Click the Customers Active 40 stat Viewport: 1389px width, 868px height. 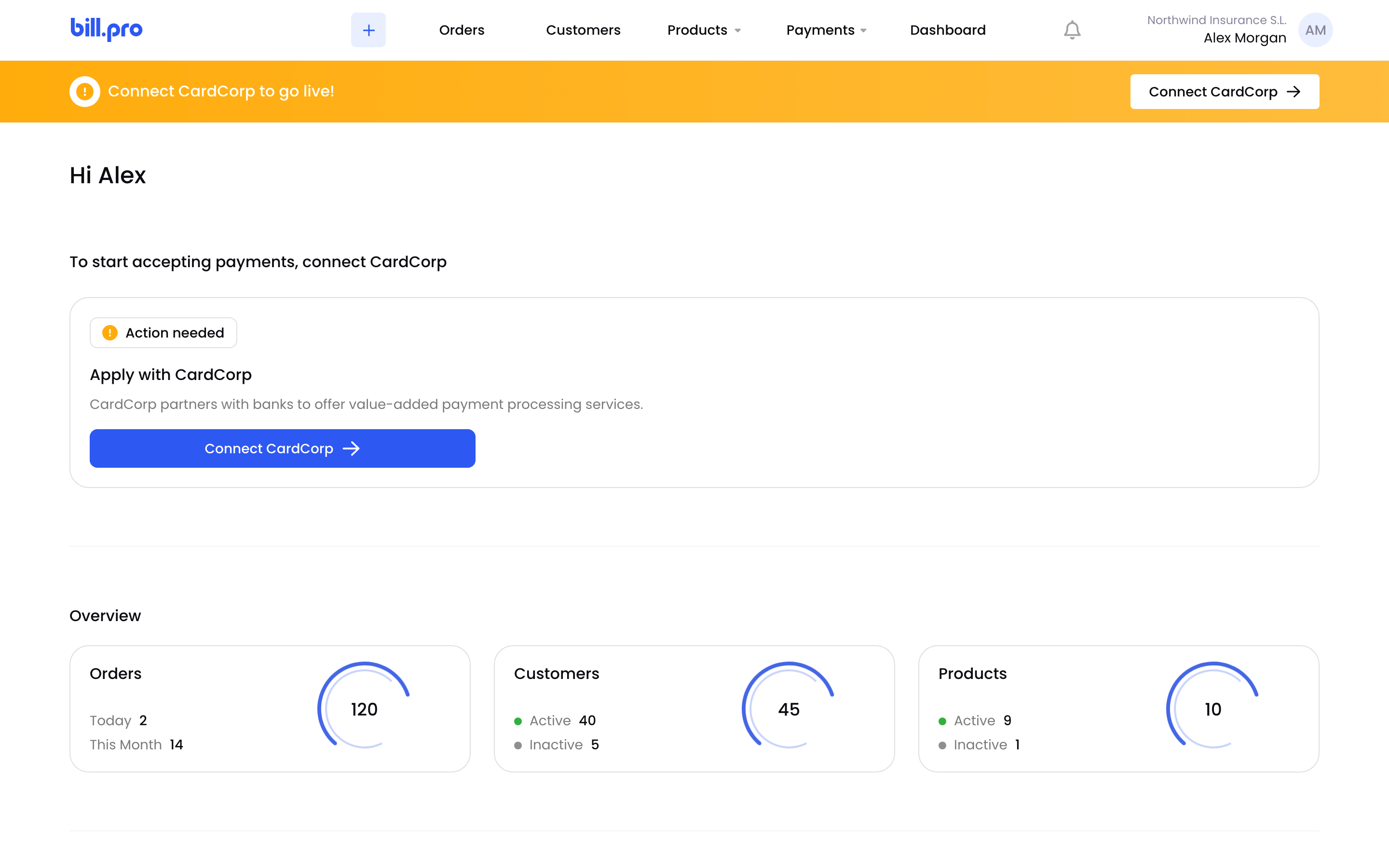[x=555, y=720]
